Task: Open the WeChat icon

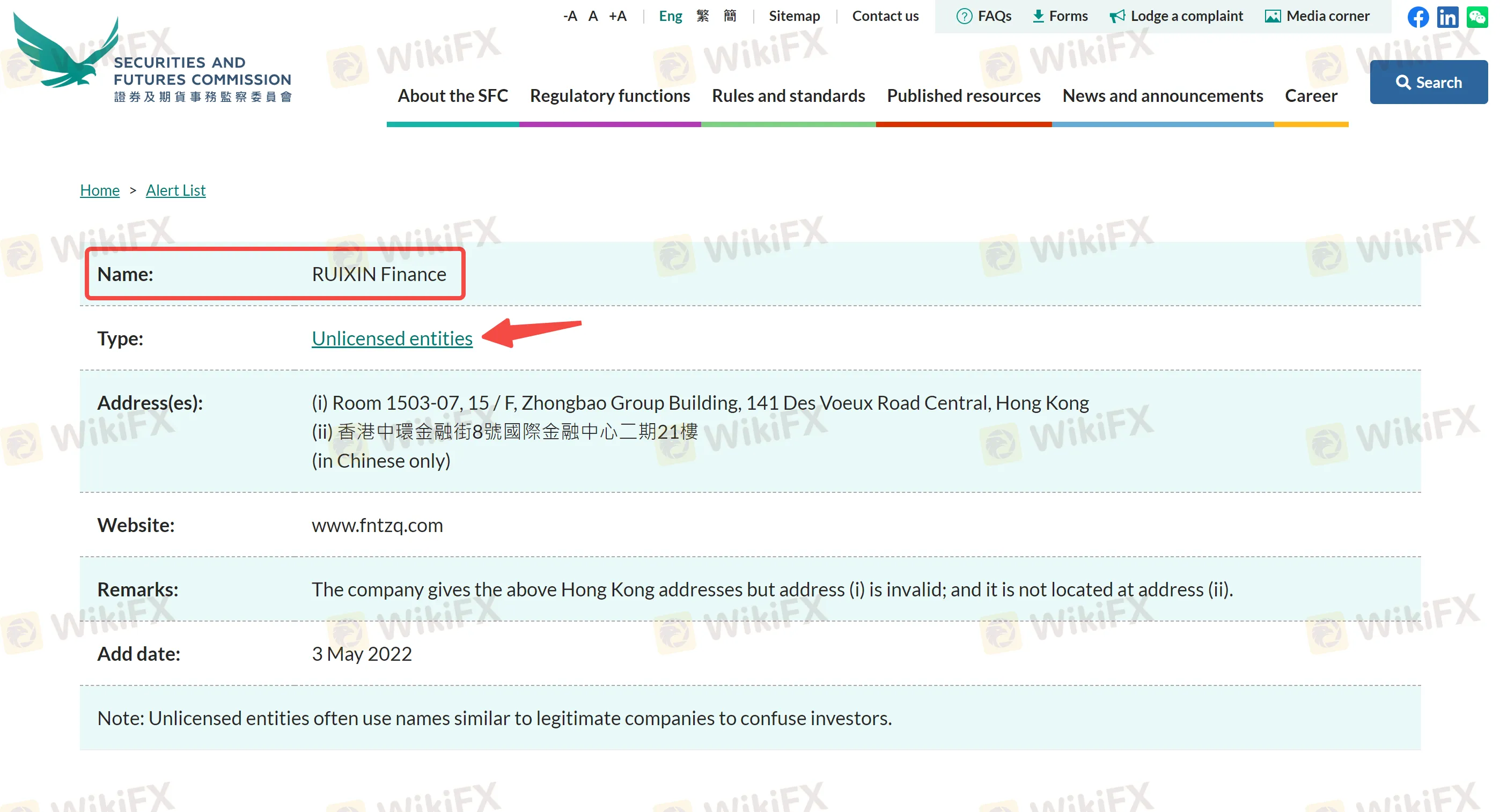Action: pyautogui.click(x=1477, y=17)
